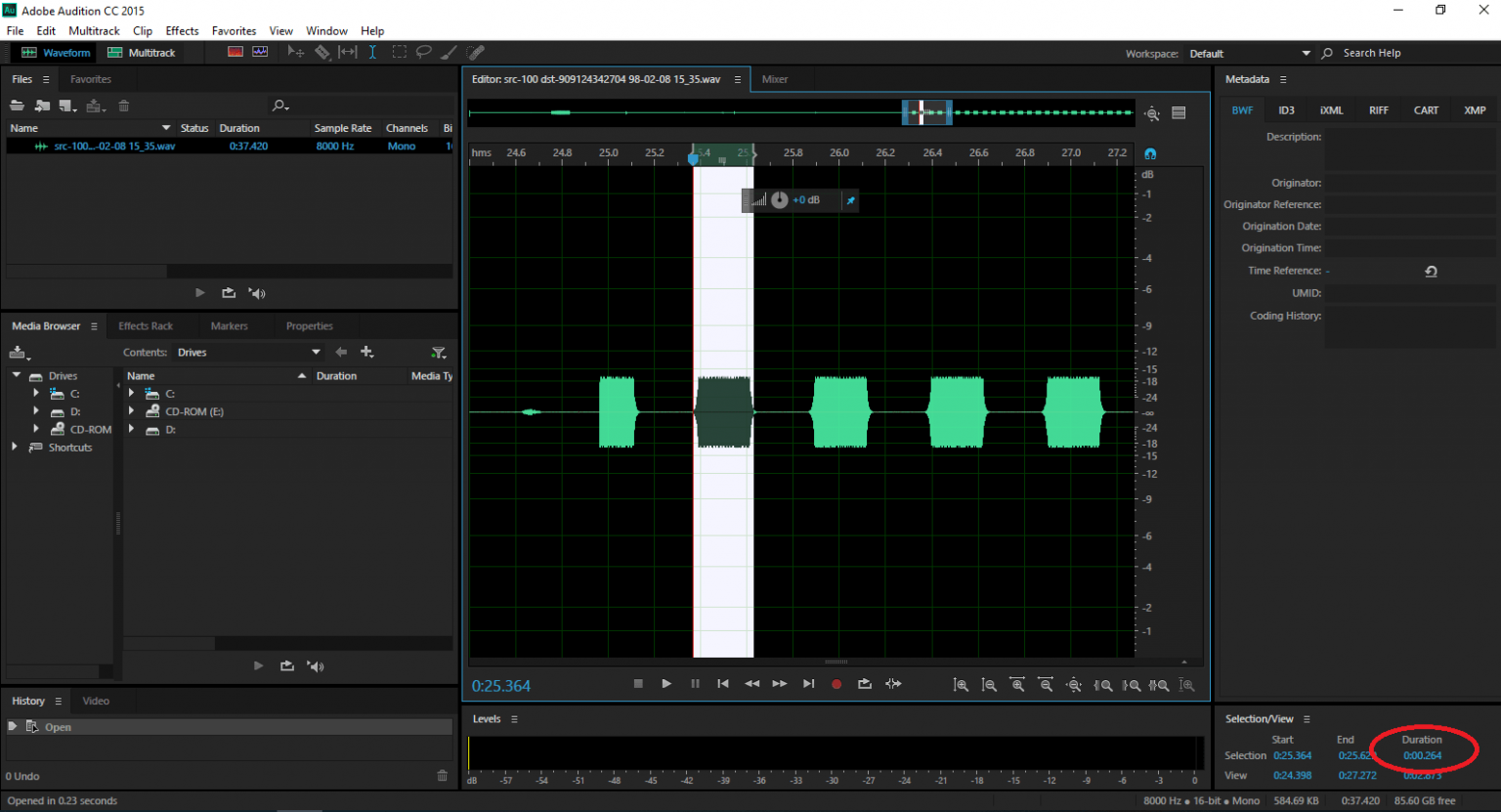
Task: Click the Play button in transport controls
Action: pyautogui.click(x=666, y=684)
